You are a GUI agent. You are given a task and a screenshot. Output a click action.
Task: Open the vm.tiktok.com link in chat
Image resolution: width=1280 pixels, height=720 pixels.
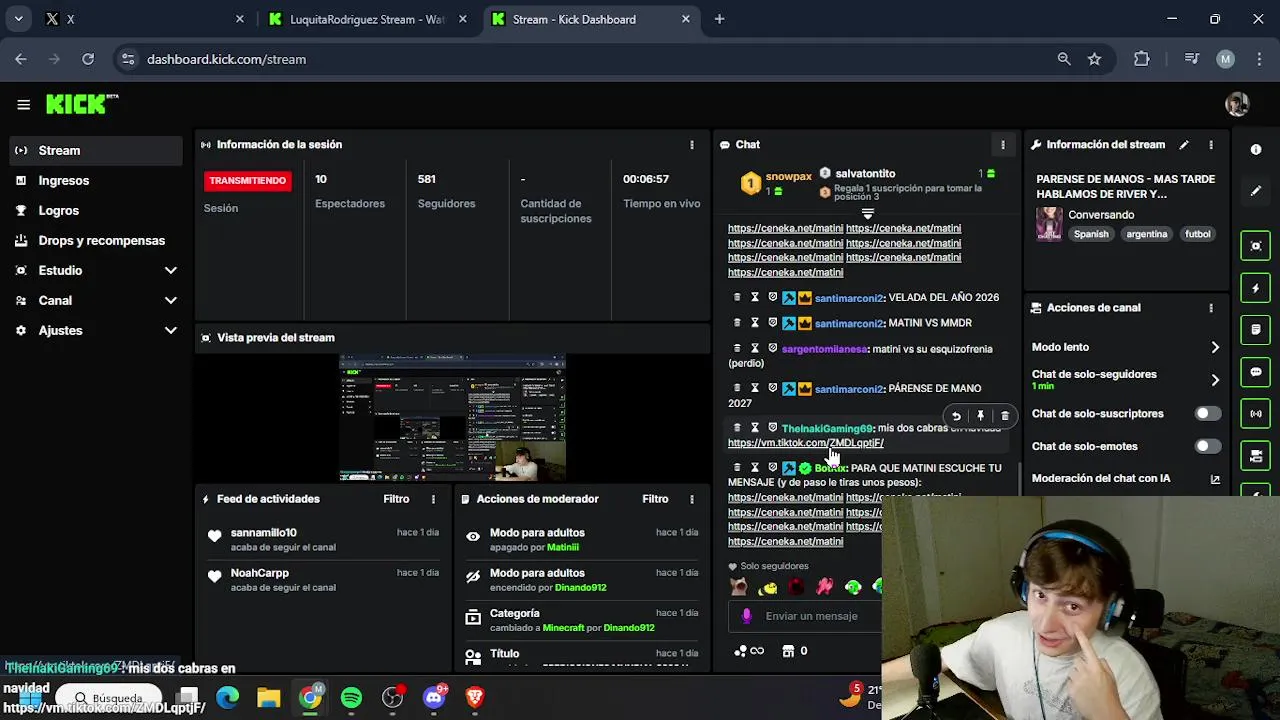(805, 443)
